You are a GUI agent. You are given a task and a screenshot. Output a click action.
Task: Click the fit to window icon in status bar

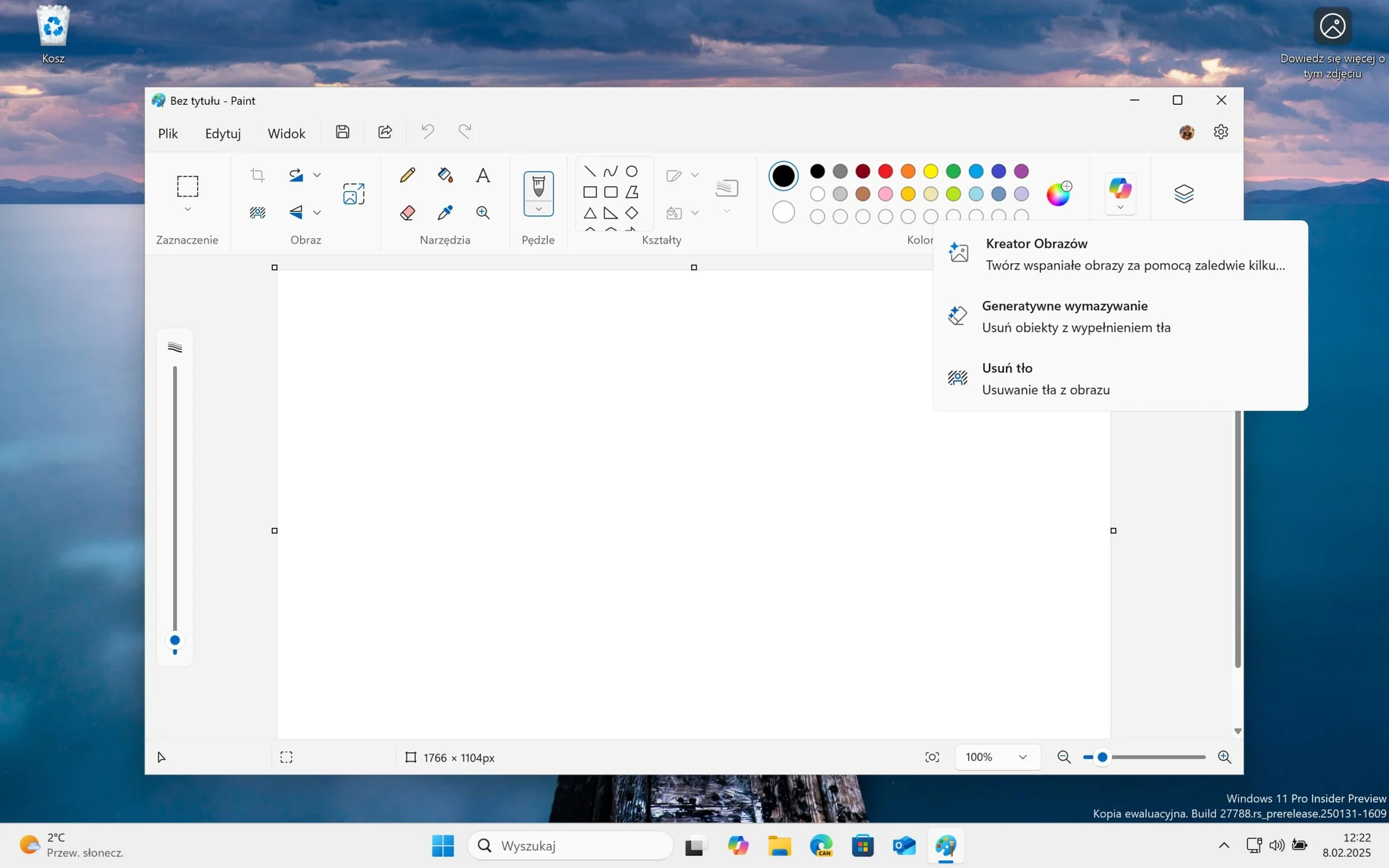pyautogui.click(x=932, y=757)
